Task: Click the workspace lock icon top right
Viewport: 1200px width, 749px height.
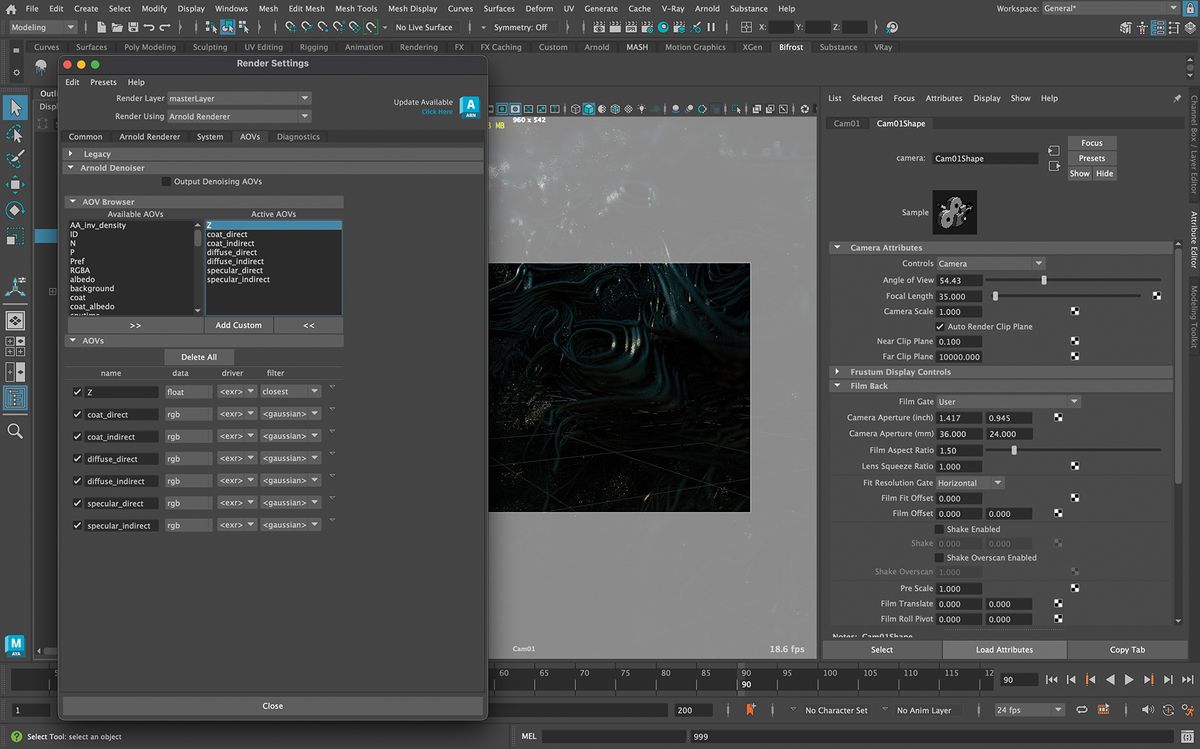Action: coord(1188,8)
